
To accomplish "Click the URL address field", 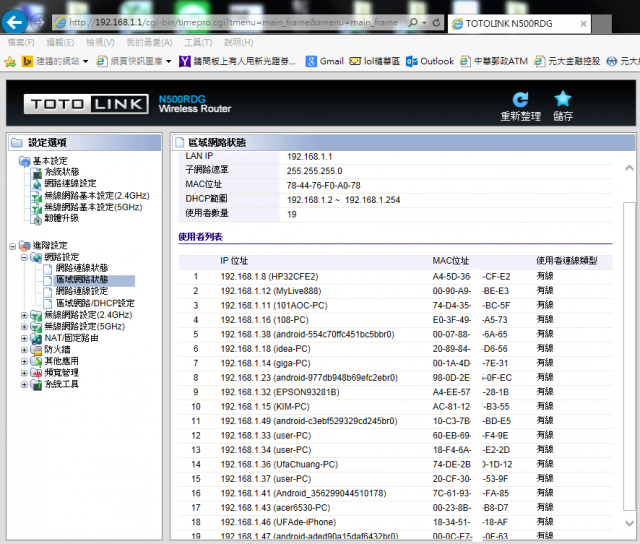I will 233,22.
